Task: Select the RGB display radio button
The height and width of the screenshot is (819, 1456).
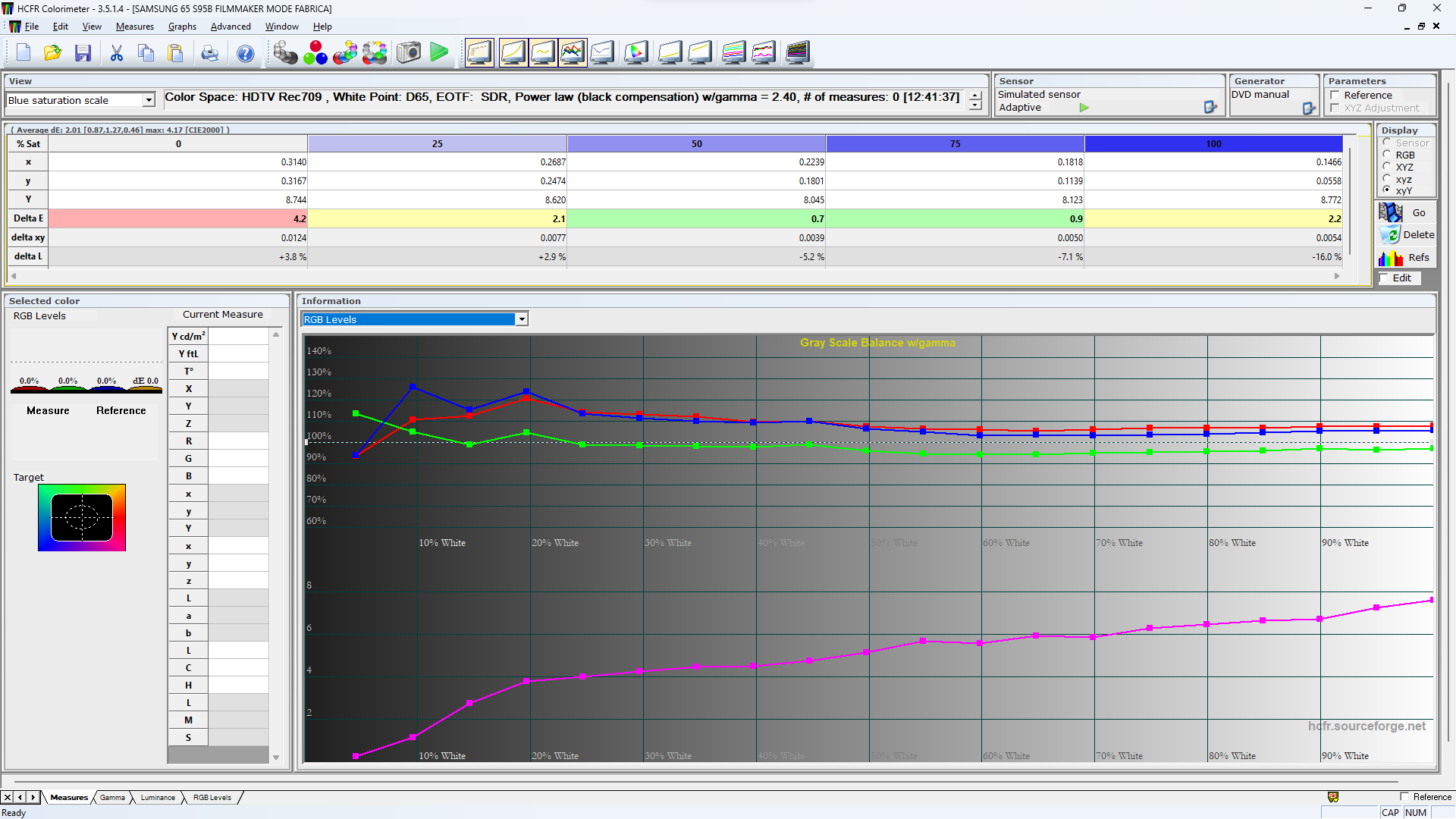Action: pos(1387,155)
